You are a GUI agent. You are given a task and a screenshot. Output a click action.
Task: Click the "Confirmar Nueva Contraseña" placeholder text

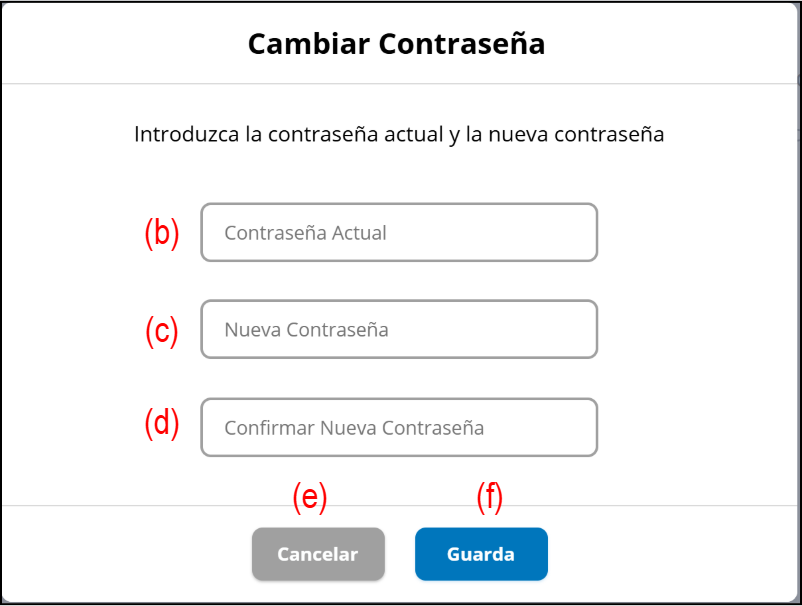[x=354, y=428]
